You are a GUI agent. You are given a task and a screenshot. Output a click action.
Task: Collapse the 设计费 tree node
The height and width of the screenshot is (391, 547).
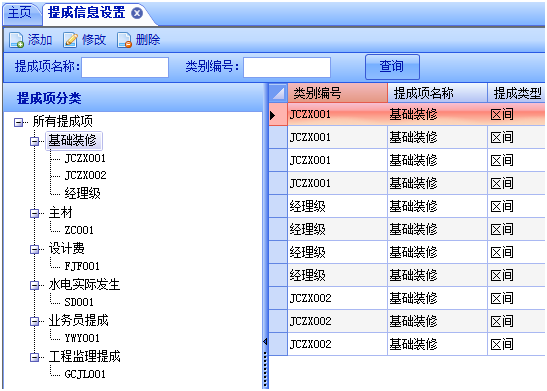[34, 249]
